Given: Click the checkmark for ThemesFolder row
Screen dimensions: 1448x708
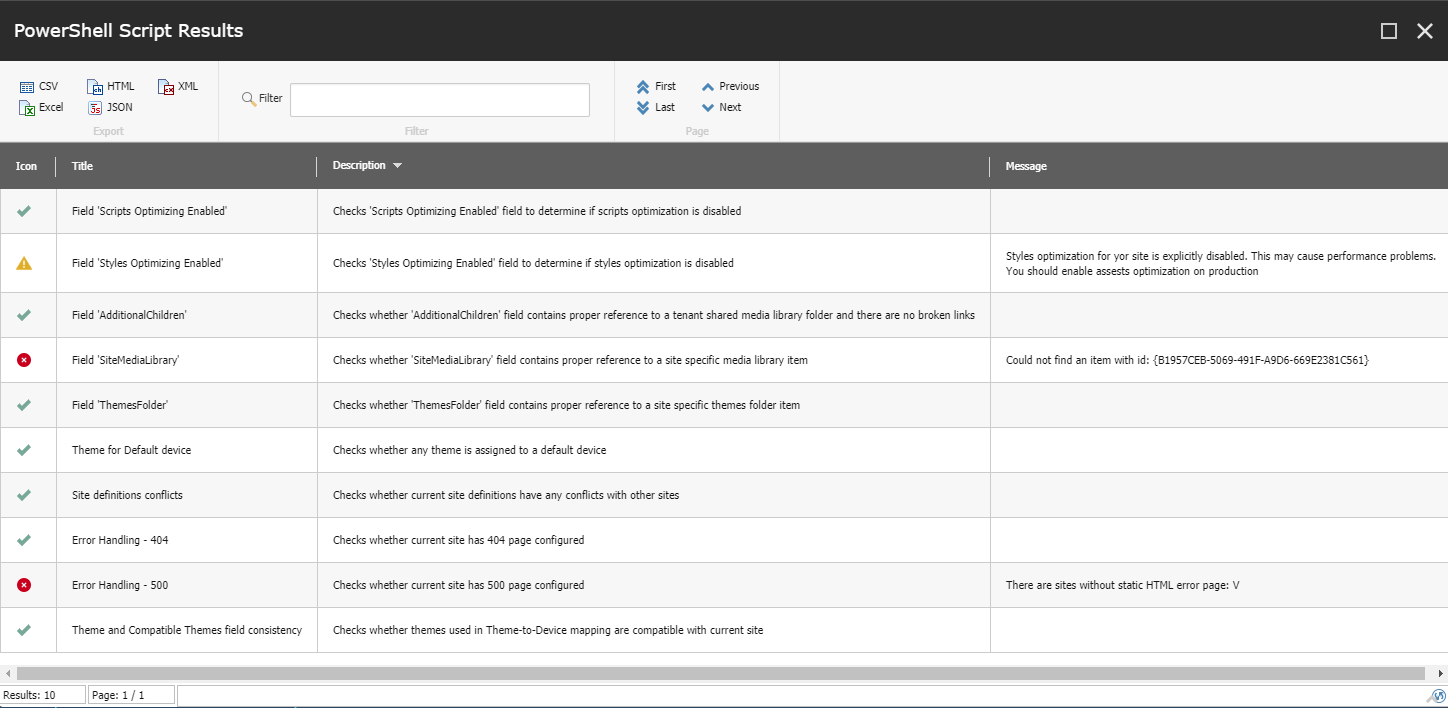Looking at the screenshot, I should (x=24, y=405).
